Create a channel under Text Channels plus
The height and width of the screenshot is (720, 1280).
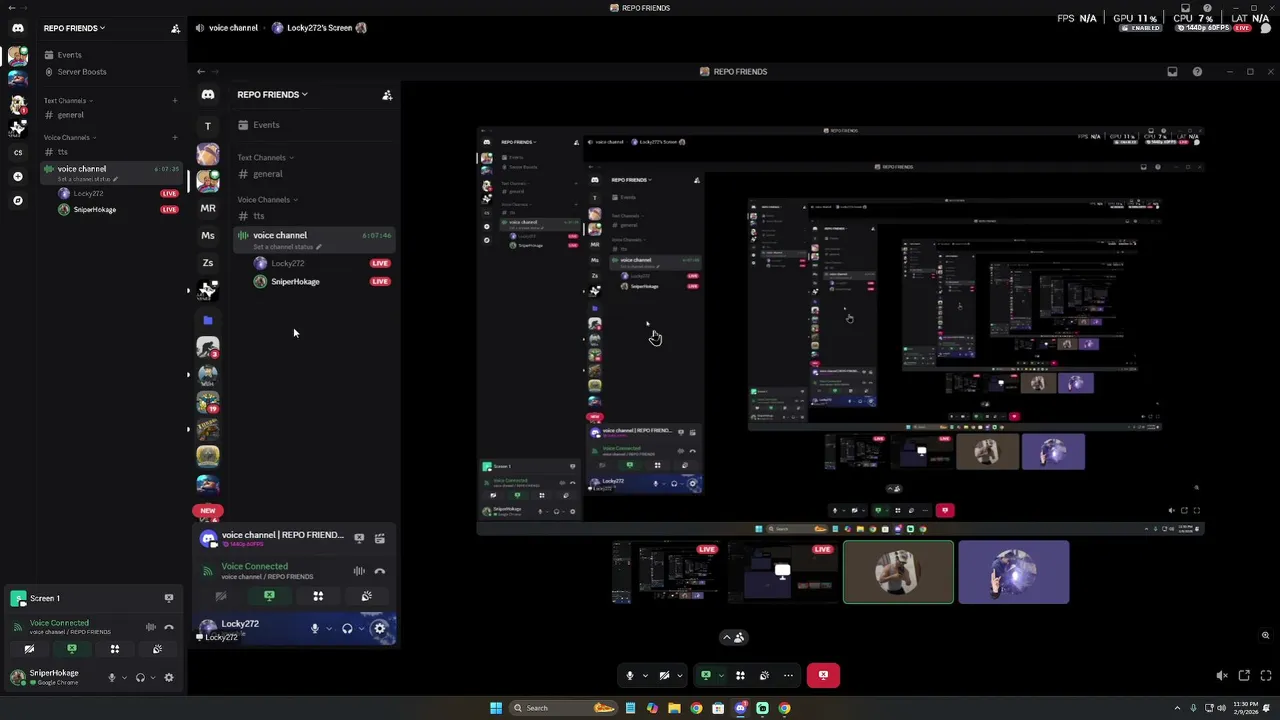(175, 100)
